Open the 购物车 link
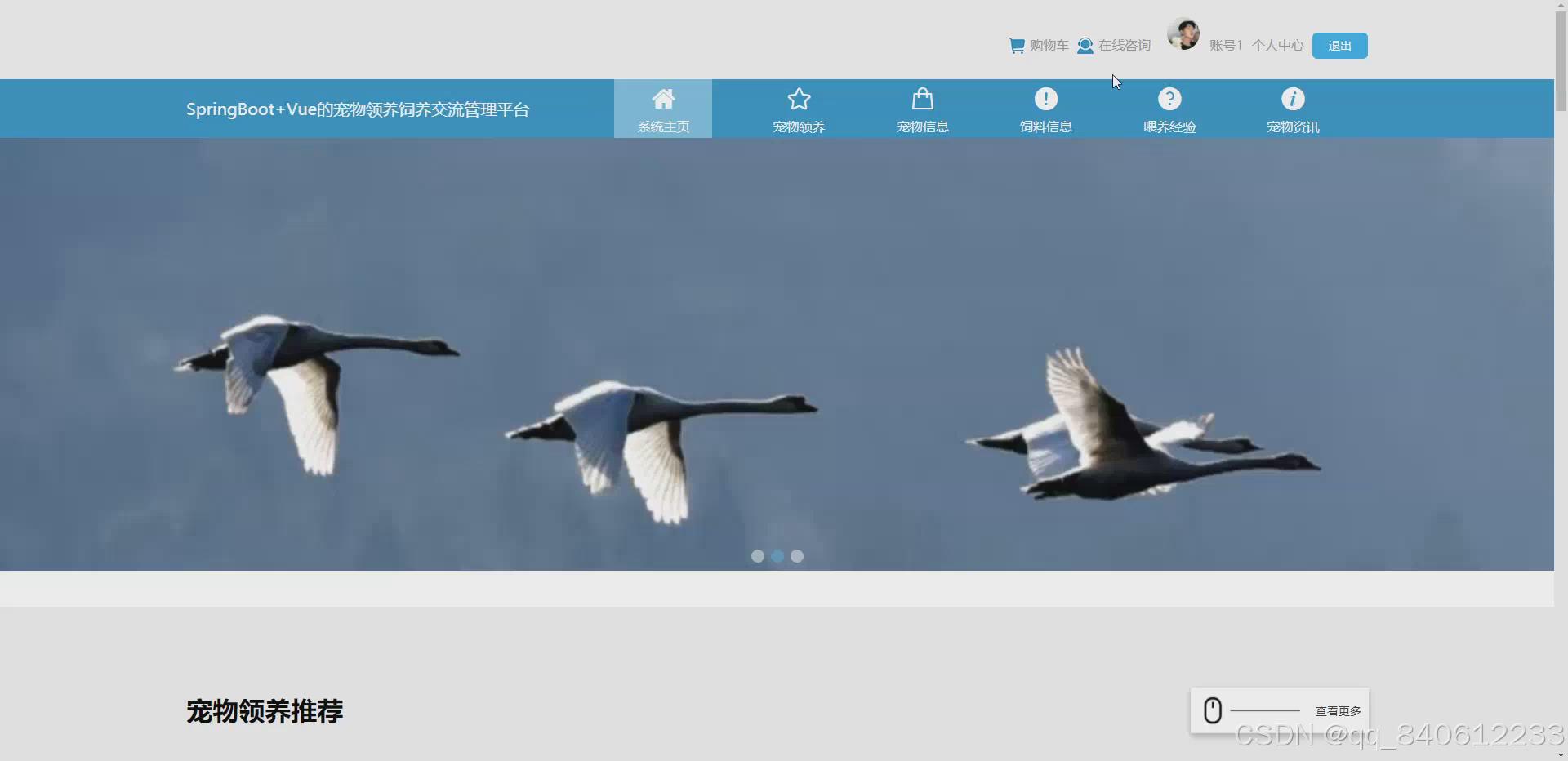This screenshot has height=761, width=1568. coord(1049,46)
